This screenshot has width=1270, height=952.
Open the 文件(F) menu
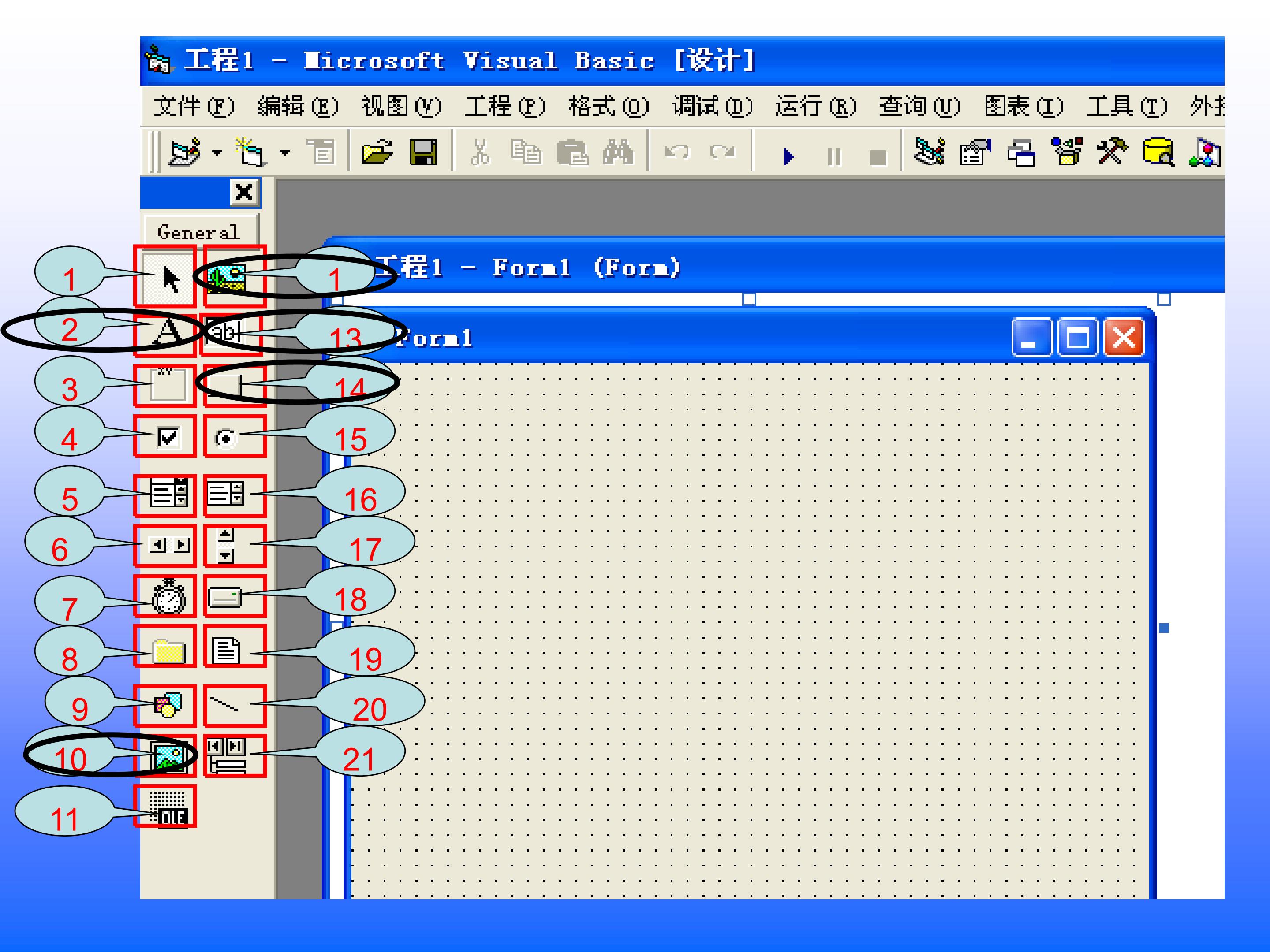[x=194, y=107]
